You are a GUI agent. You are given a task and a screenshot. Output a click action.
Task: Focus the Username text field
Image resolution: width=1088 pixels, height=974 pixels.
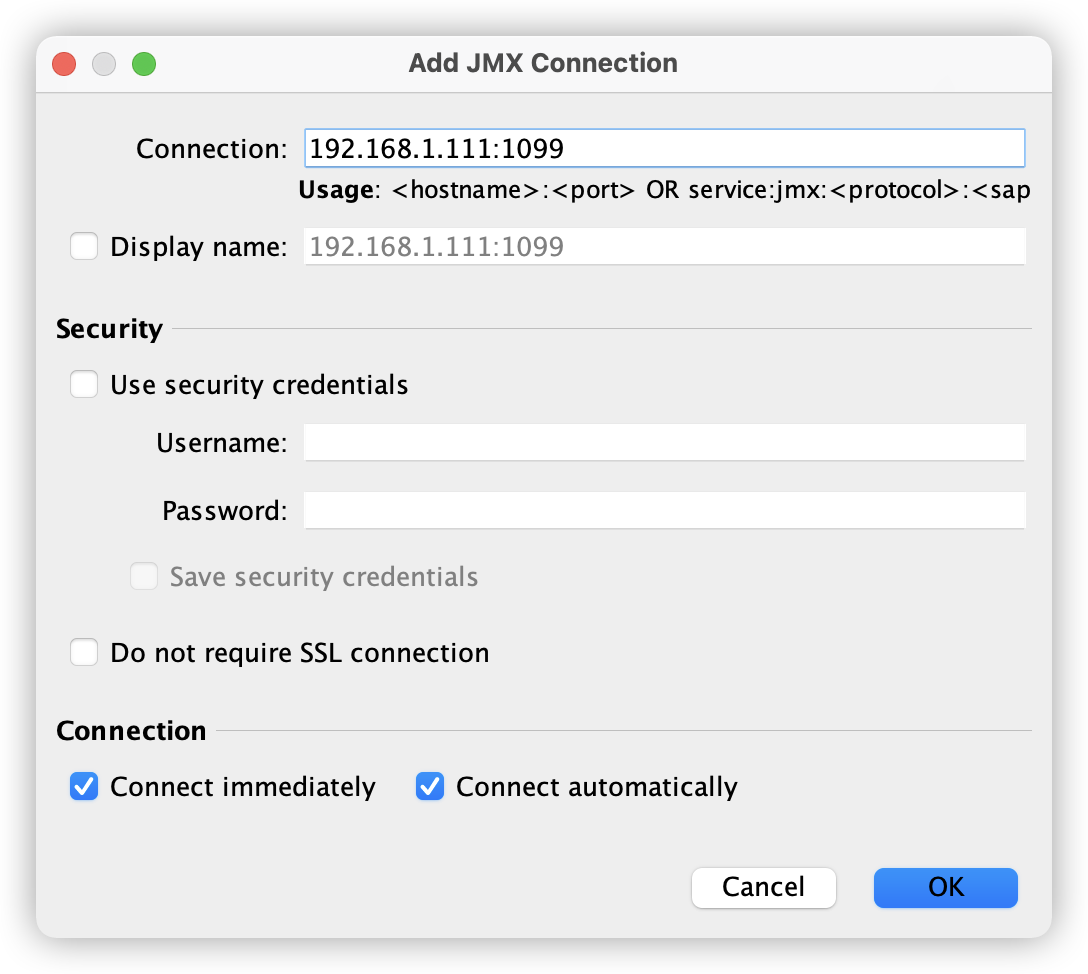click(x=664, y=442)
